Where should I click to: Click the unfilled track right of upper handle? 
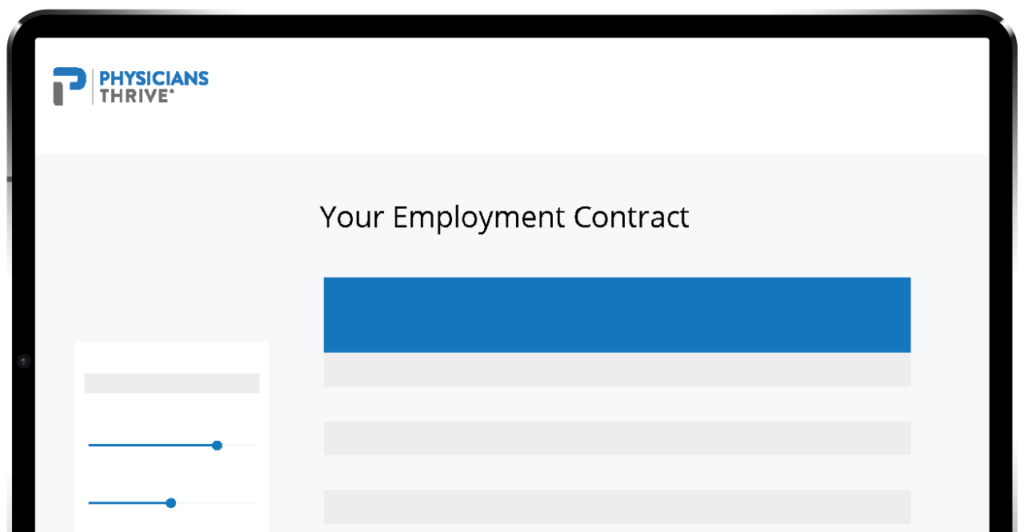[239, 445]
